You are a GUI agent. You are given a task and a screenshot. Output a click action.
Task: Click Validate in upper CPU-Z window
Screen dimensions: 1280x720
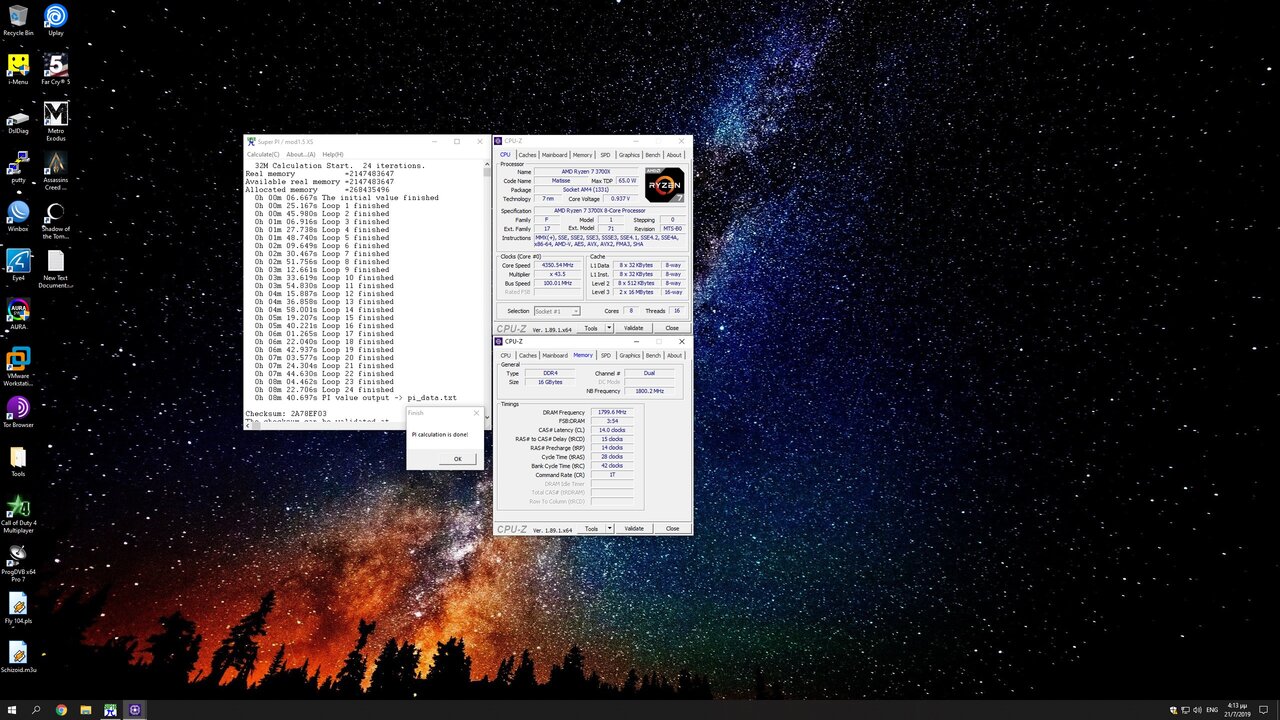[x=634, y=328]
